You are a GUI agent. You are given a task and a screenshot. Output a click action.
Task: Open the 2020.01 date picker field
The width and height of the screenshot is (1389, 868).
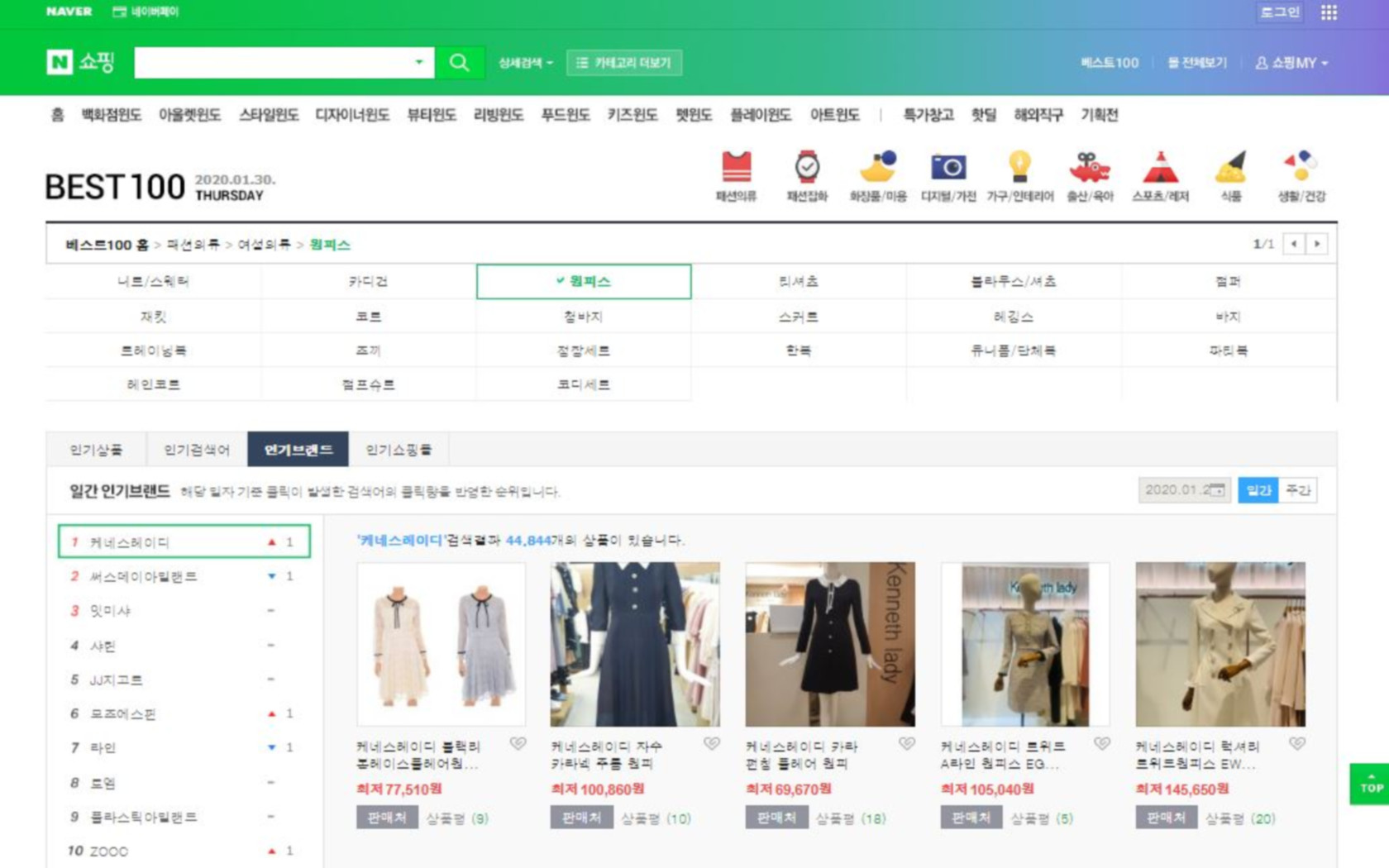pos(1185,490)
